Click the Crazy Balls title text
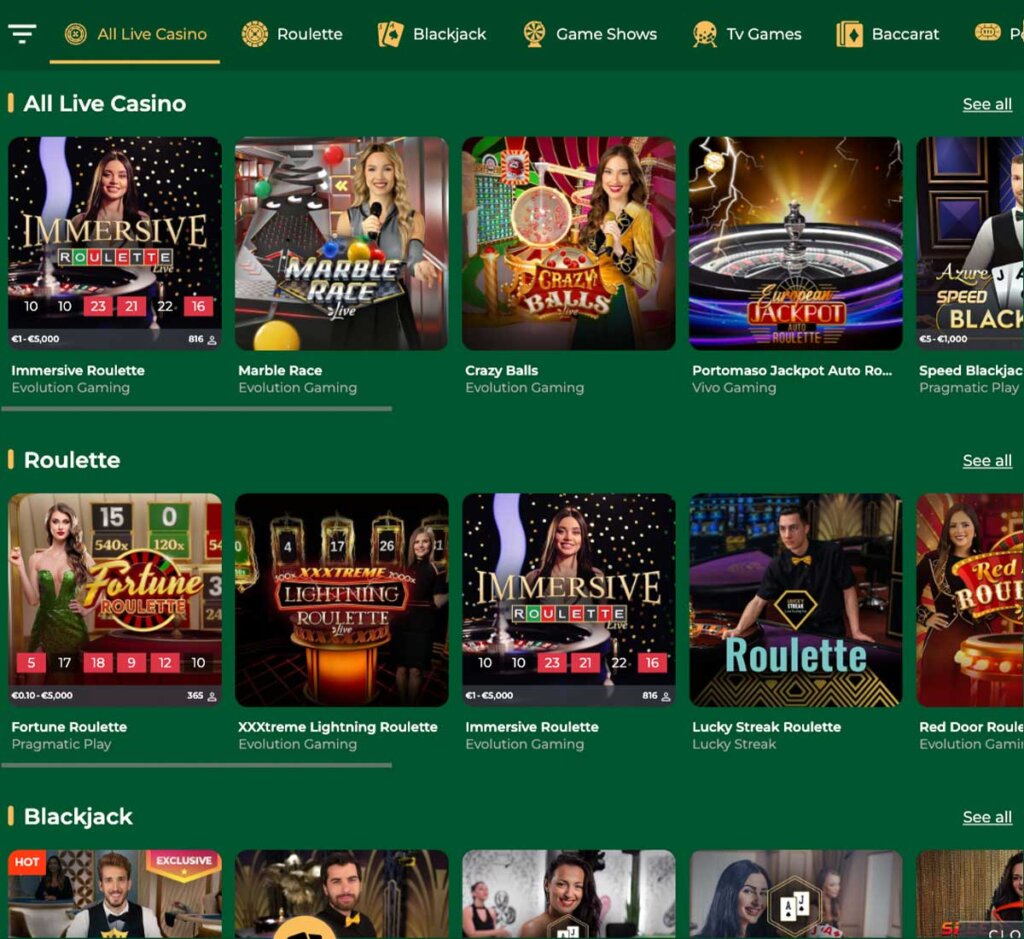 point(502,370)
